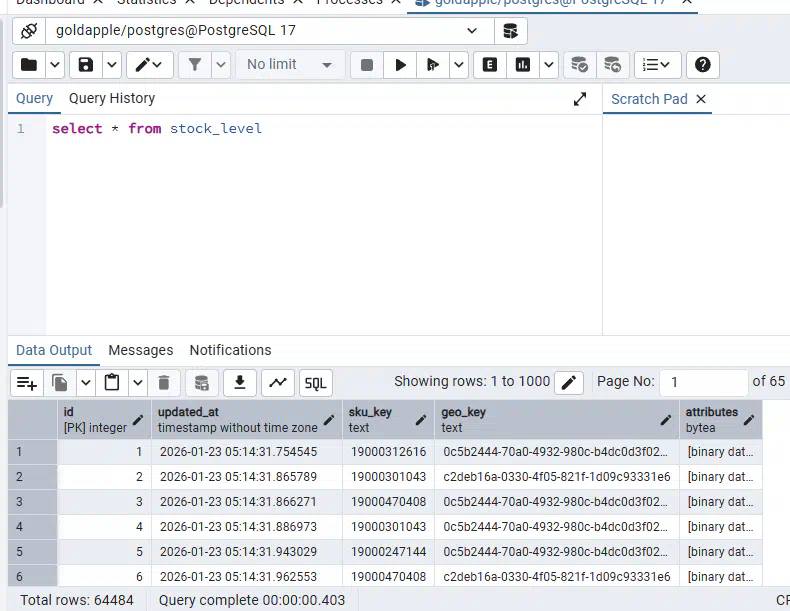Click the connection status plug icon
Image resolution: width=790 pixels, height=611 pixels.
coord(29,31)
